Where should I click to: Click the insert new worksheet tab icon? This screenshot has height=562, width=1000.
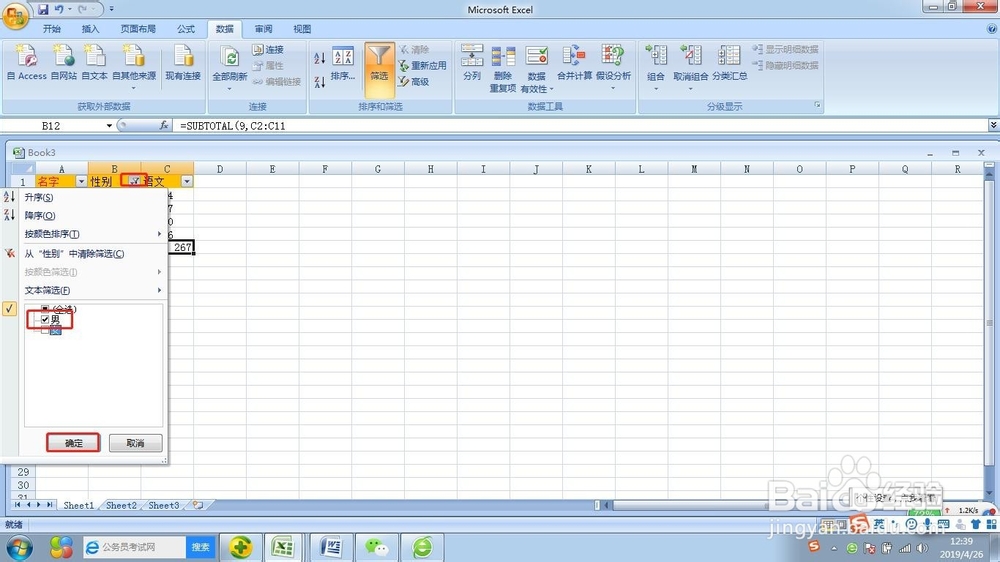tap(198, 505)
